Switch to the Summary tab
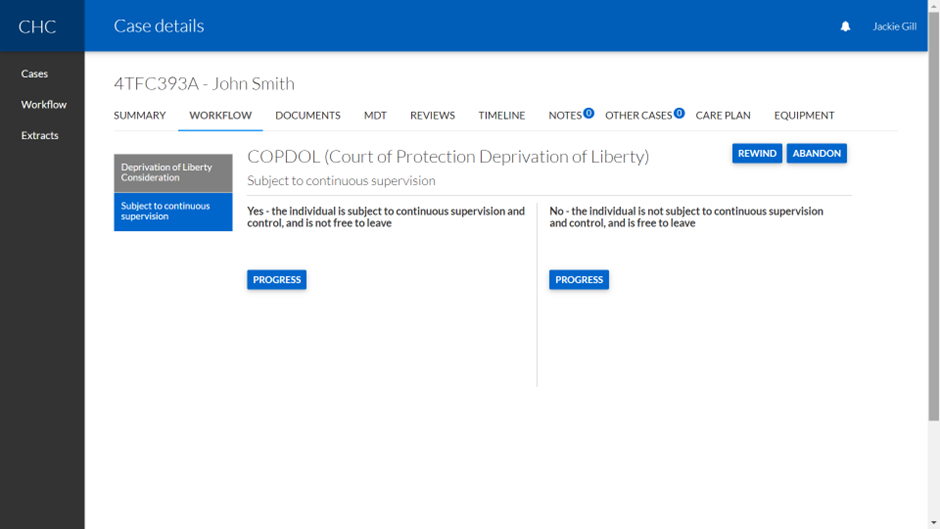 pyautogui.click(x=140, y=116)
